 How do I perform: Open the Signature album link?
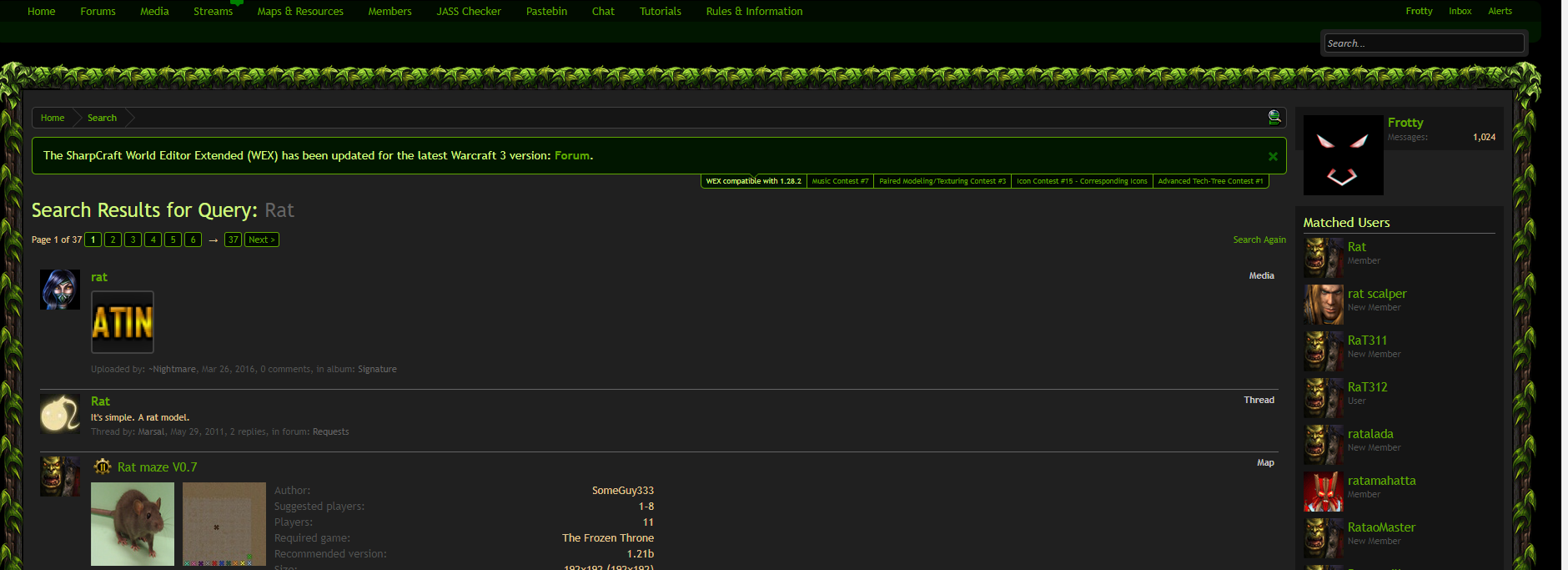pyautogui.click(x=377, y=369)
